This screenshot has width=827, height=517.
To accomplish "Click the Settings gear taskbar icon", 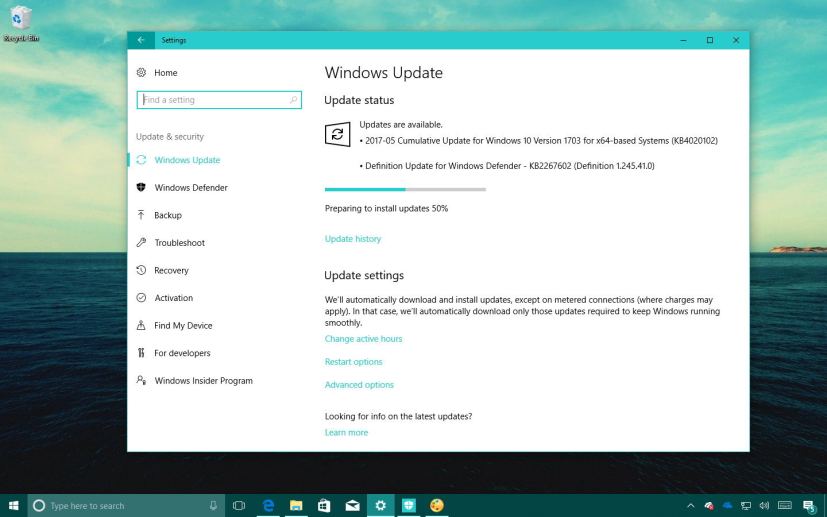I will coord(380,506).
